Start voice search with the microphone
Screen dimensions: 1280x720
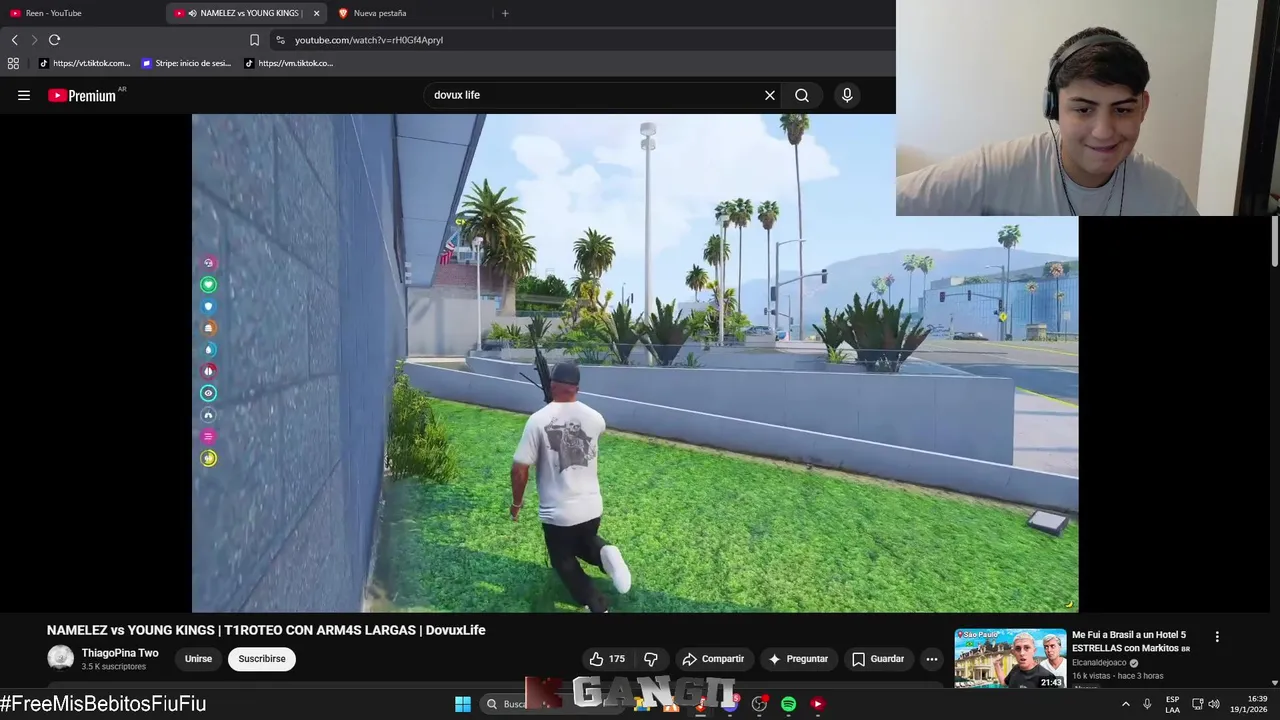pyautogui.click(x=847, y=95)
